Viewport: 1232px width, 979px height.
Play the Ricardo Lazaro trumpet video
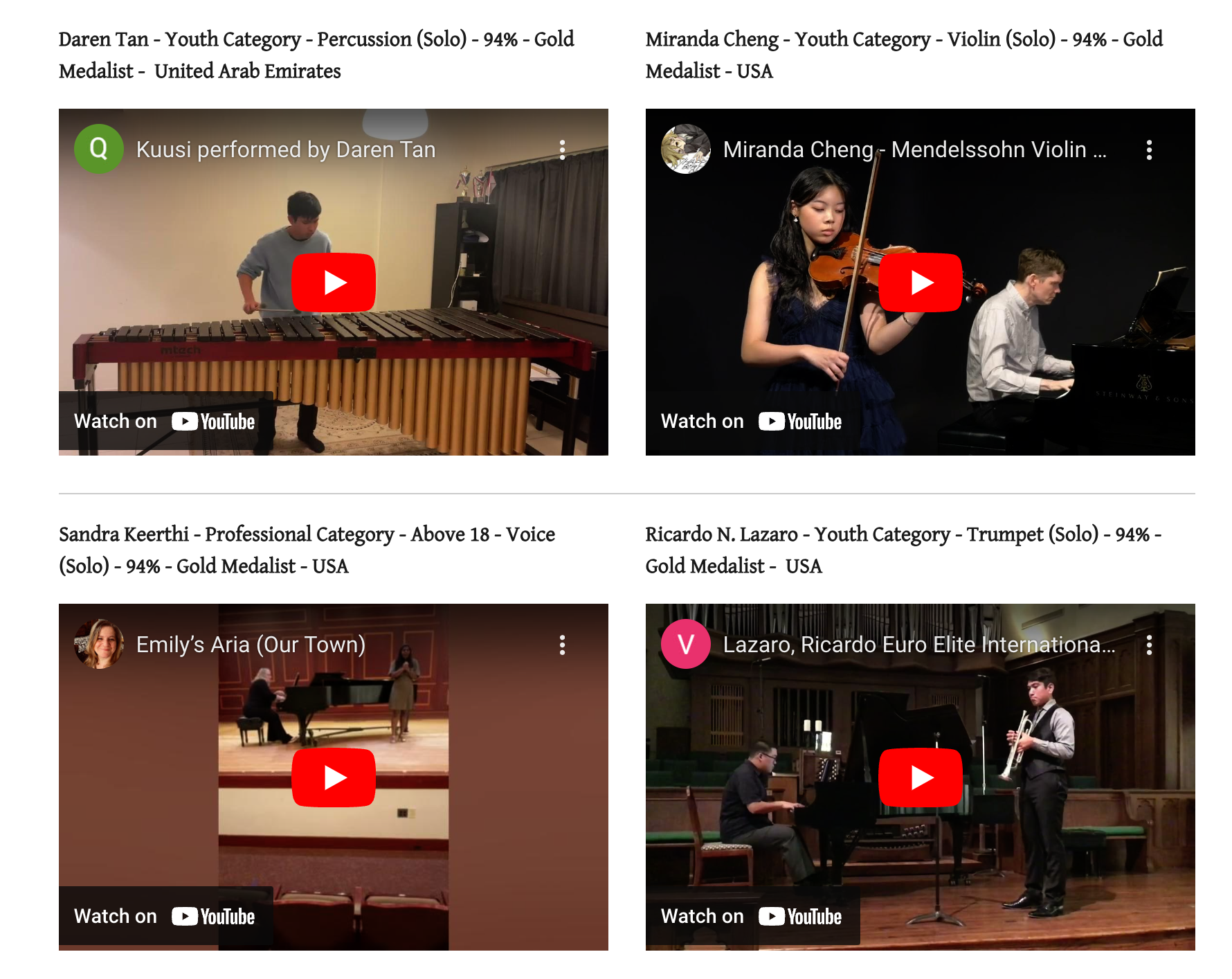[x=921, y=778]
